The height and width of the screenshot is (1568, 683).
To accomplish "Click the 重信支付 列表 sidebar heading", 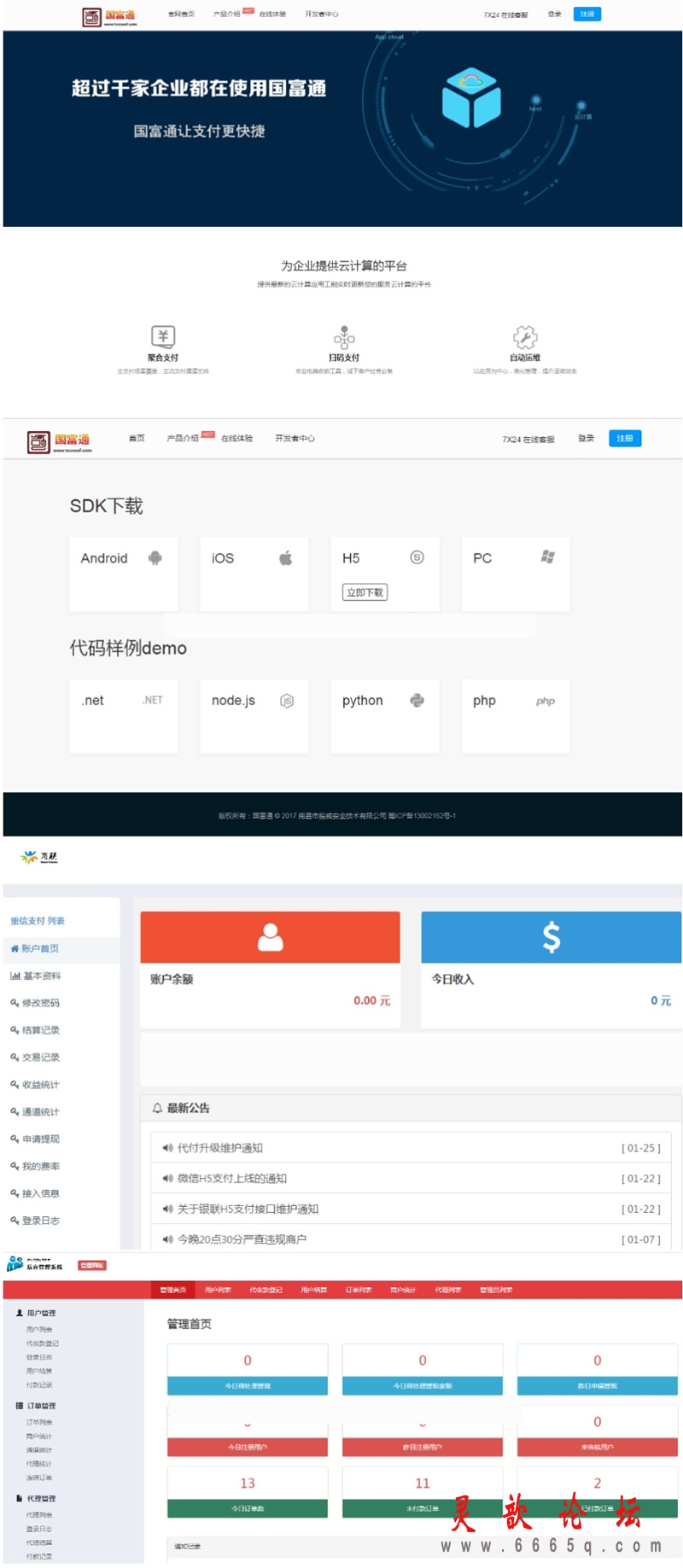I will [38, 921].
